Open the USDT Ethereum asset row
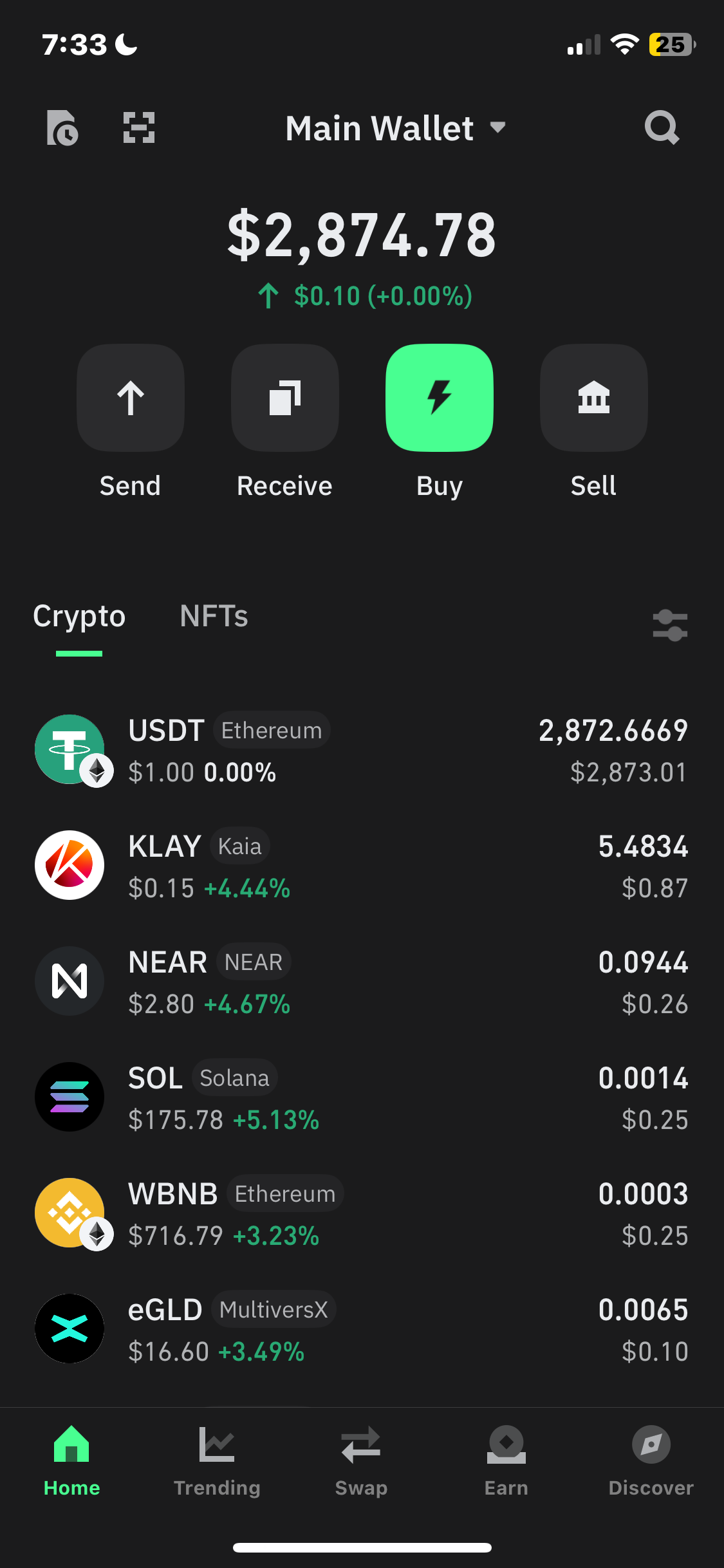 click(x=362, y=751)
